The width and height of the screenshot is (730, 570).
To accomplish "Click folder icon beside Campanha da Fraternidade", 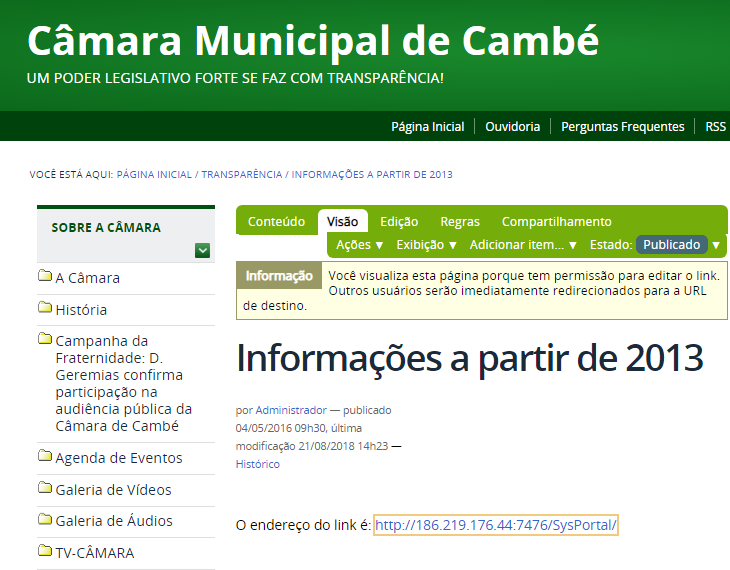I will 45,341.
